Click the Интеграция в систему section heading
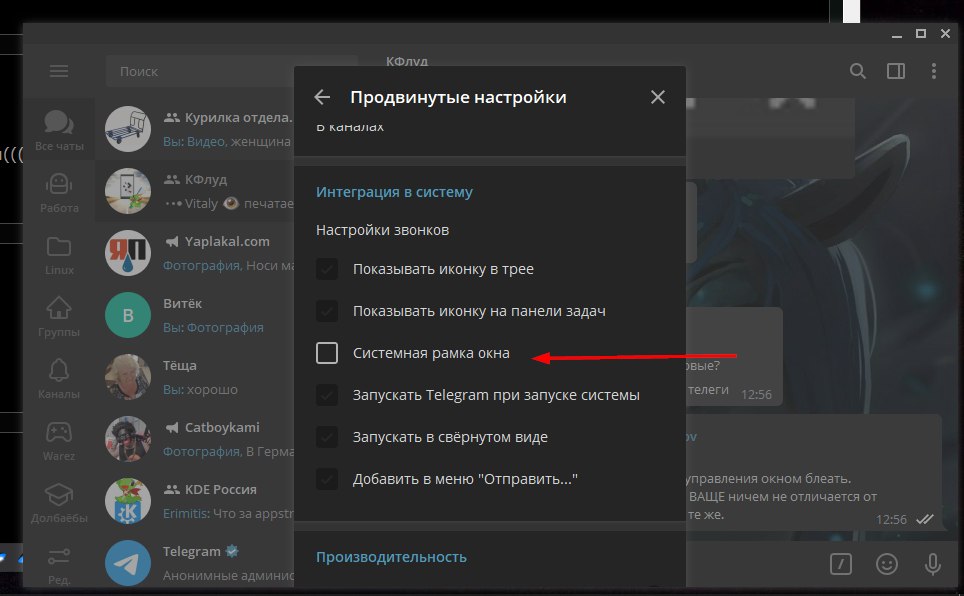 [394, 192]
